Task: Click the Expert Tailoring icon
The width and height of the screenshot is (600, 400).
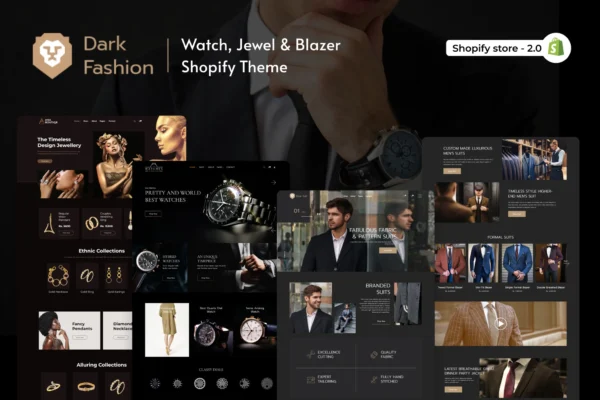Action: (x=311, y=379)
